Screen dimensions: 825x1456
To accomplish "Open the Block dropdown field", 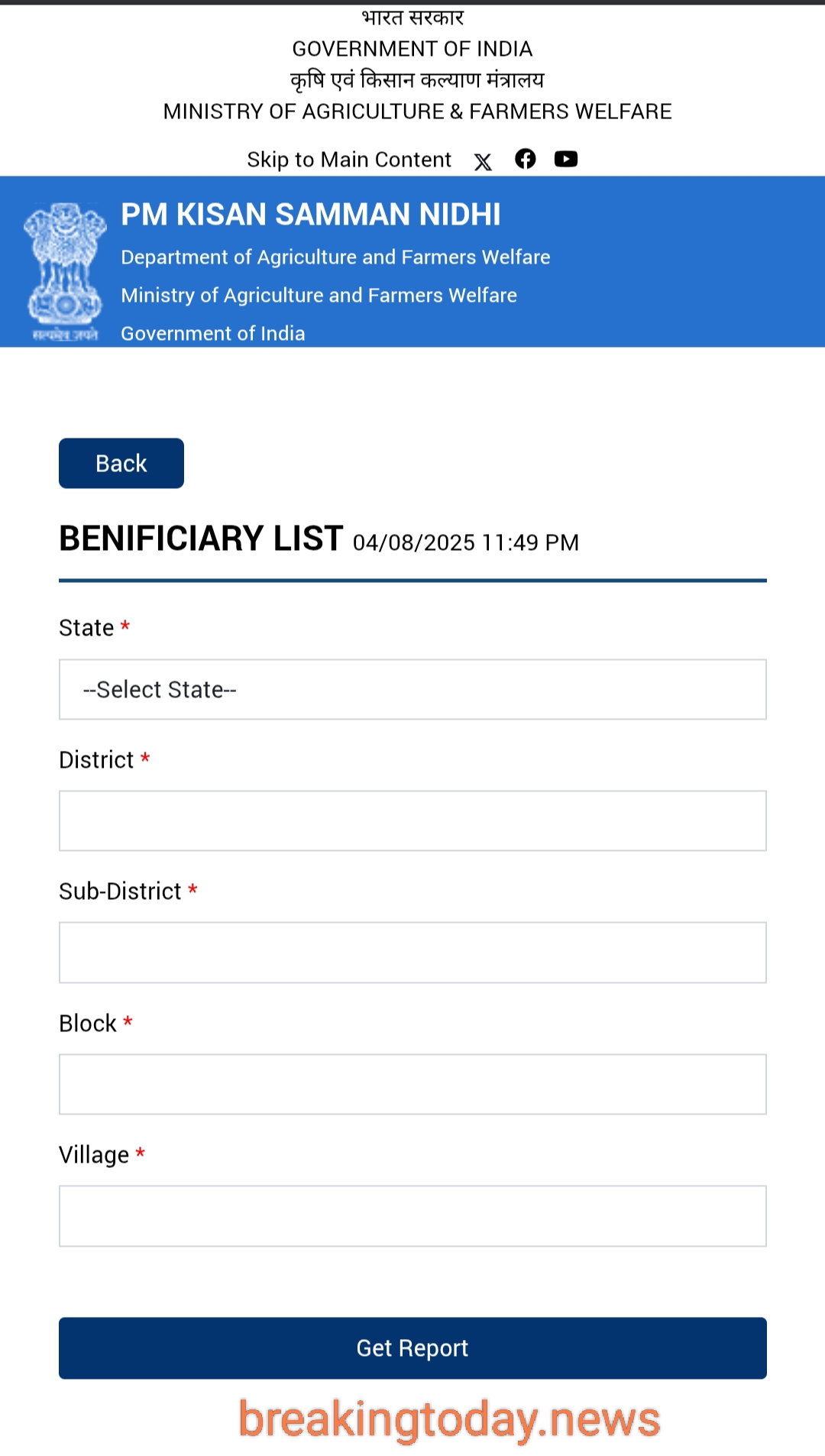I will (x=412, y=1084).
